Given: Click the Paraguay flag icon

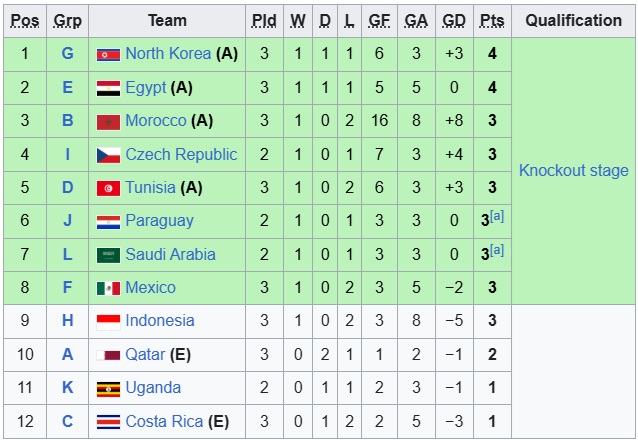Looking at the screenshot, I should (108, 221).
